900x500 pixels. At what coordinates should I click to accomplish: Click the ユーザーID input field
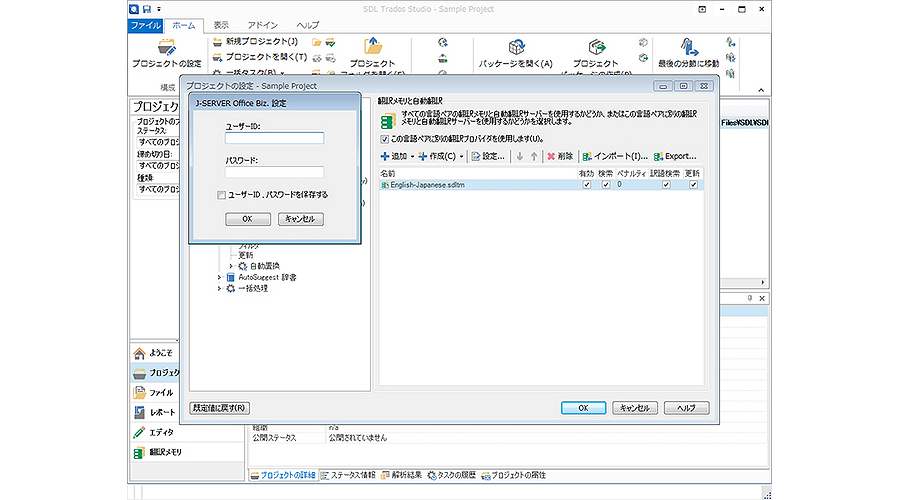click(x=274, y=138)
